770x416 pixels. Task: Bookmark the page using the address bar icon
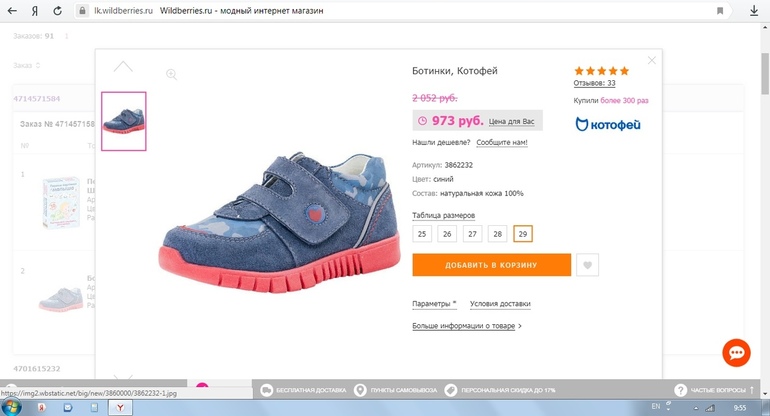point(718,10)
